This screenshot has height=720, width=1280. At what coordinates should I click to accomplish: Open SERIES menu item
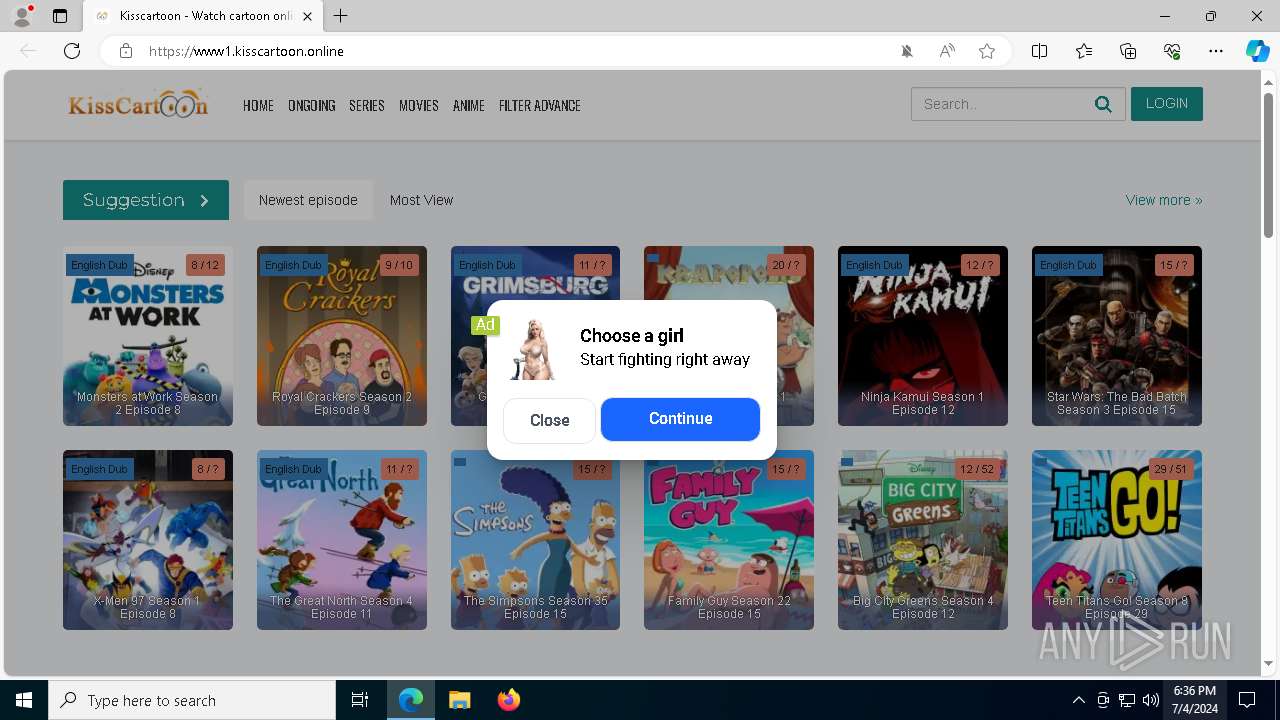point(367,106)
